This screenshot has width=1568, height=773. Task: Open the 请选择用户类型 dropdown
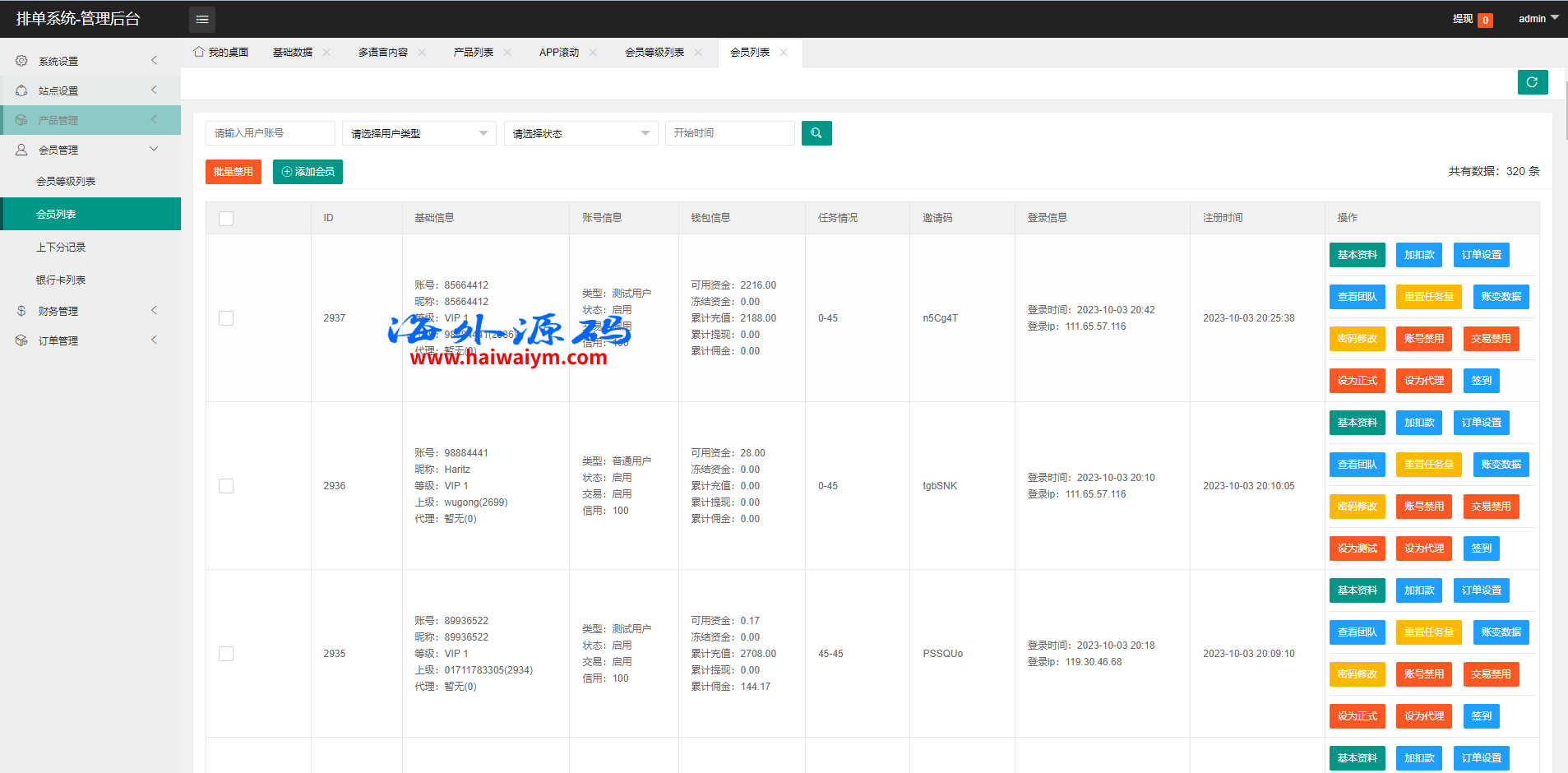(x=419, y=133)
